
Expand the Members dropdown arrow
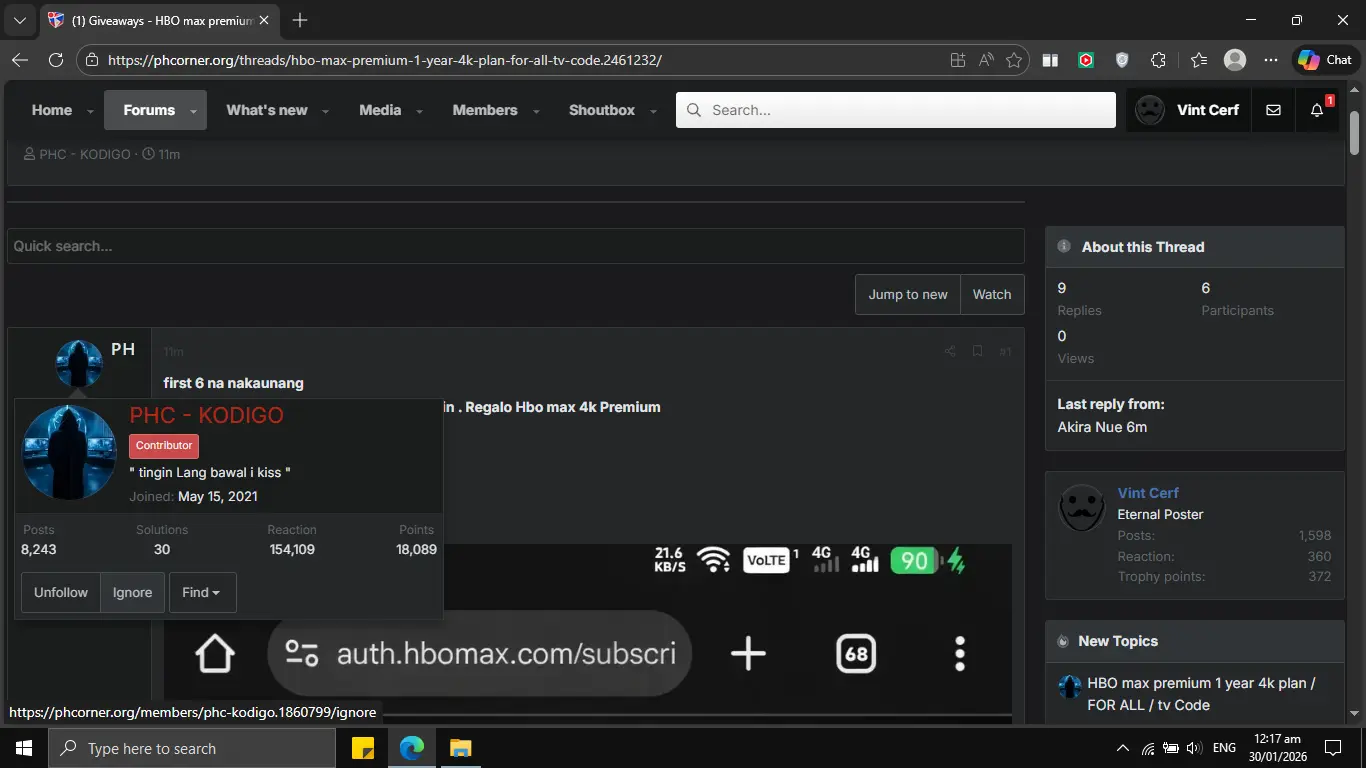pyautogui.click(x=537, y=111)
